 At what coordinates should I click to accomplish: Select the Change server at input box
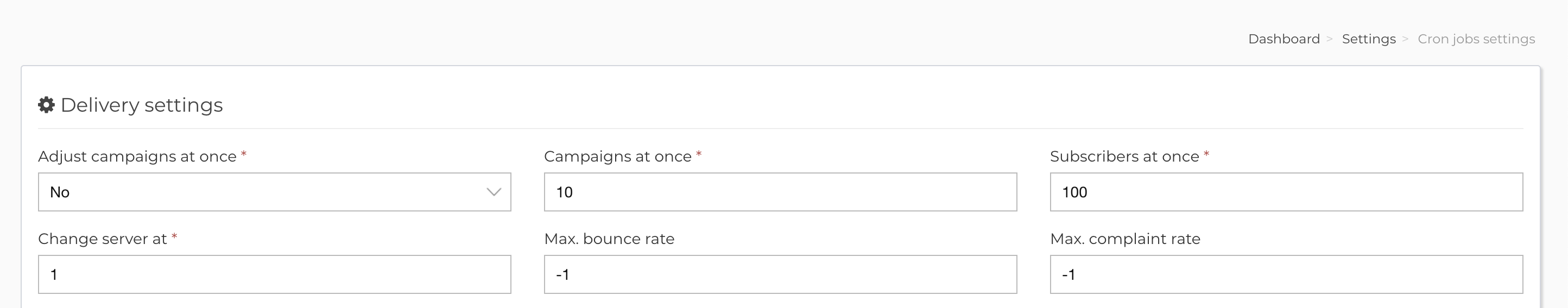click(x=275, y=274)
